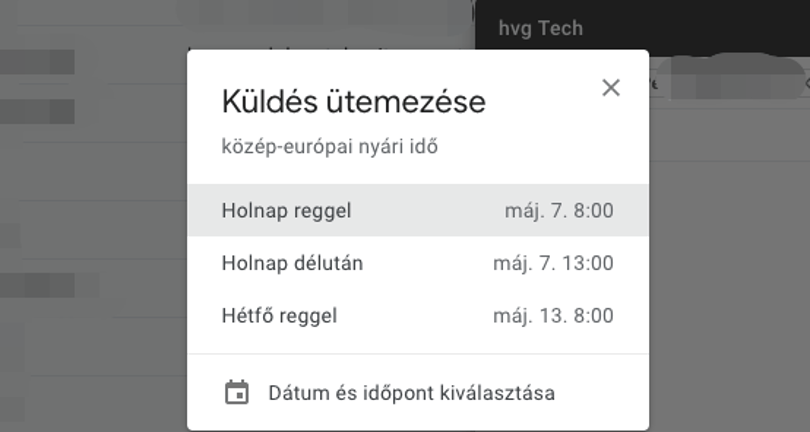Choose the Holnap reggel schedule option
Viewport: 810px width, 432px height.
[418, 210]
